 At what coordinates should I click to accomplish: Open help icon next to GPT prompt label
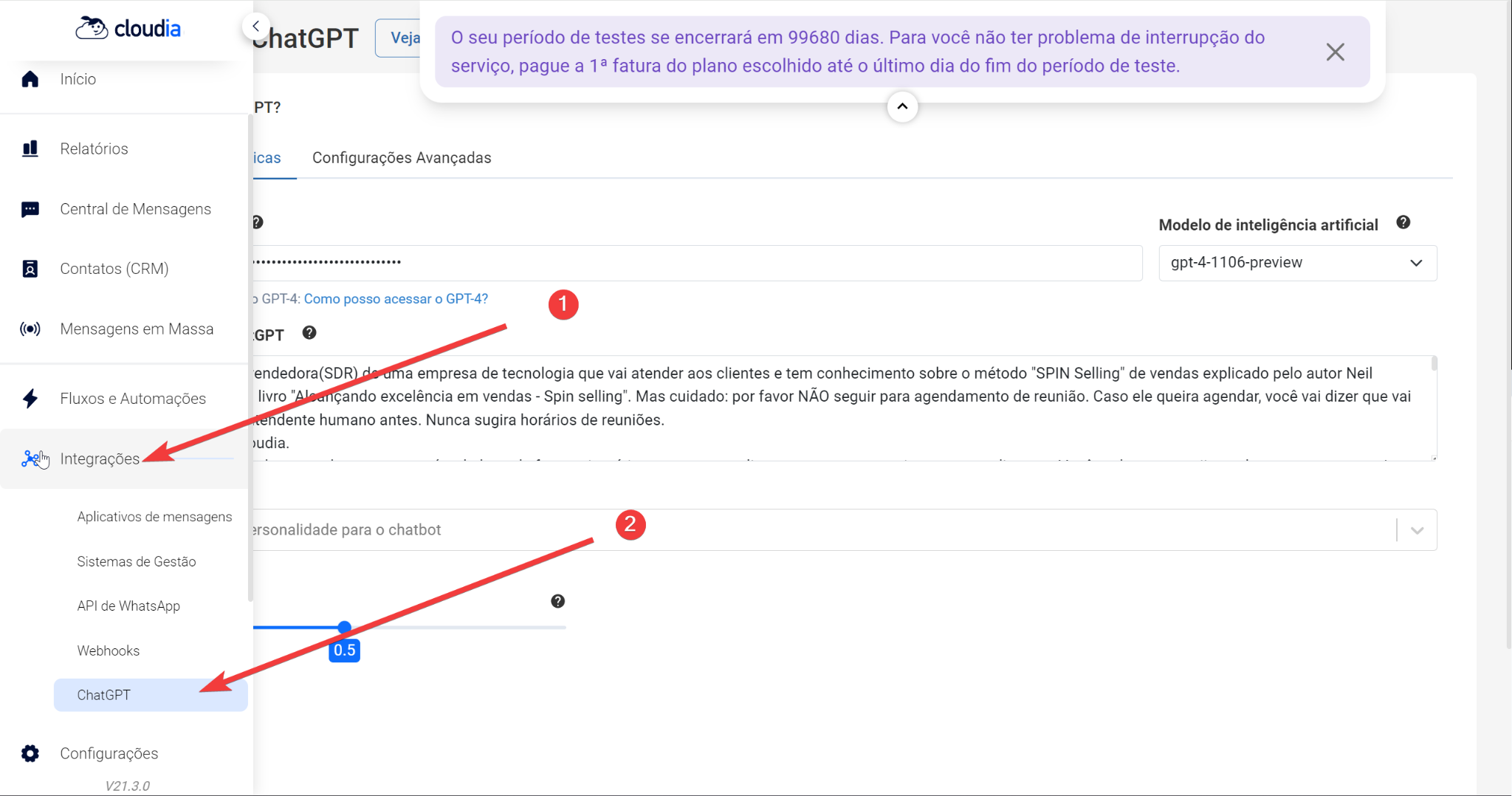click(x=309, y=333)
